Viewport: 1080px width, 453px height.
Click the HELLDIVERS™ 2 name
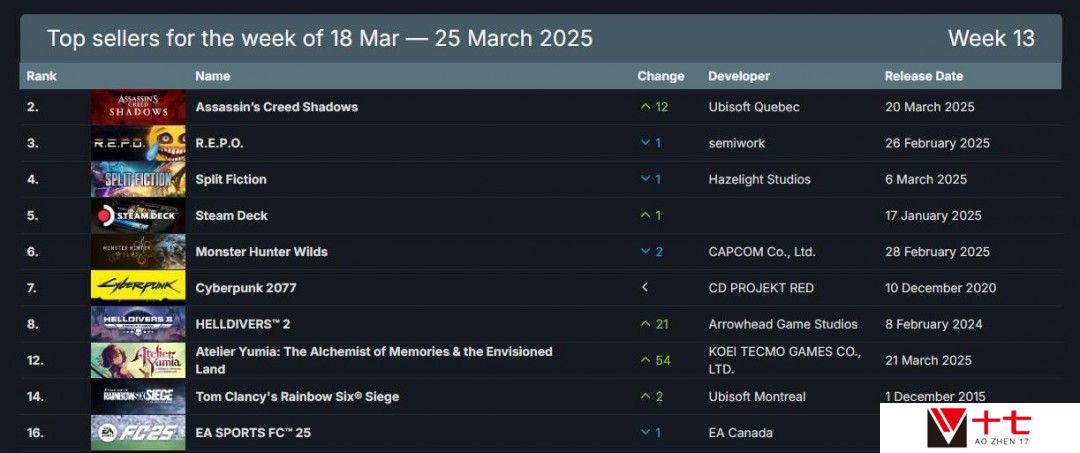coord(242,324)
